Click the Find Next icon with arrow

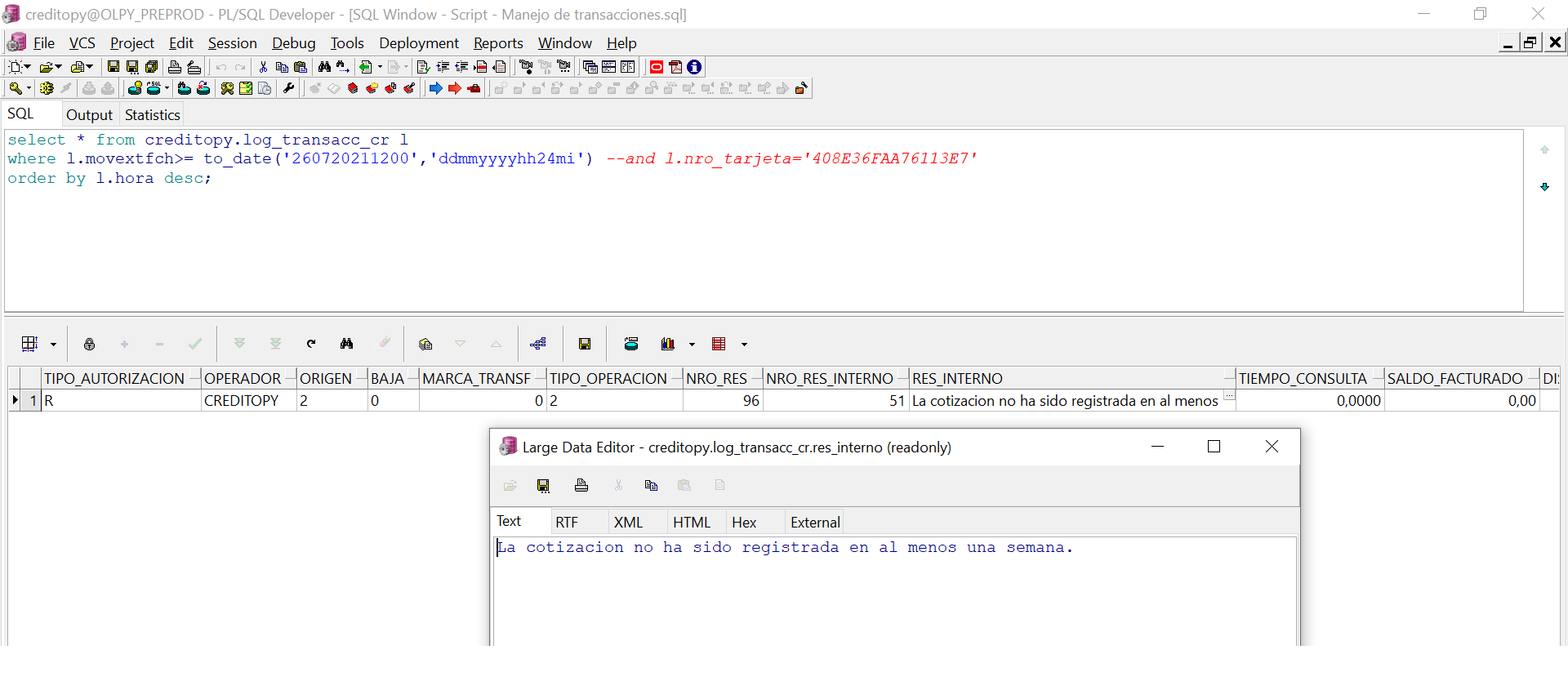343,67
